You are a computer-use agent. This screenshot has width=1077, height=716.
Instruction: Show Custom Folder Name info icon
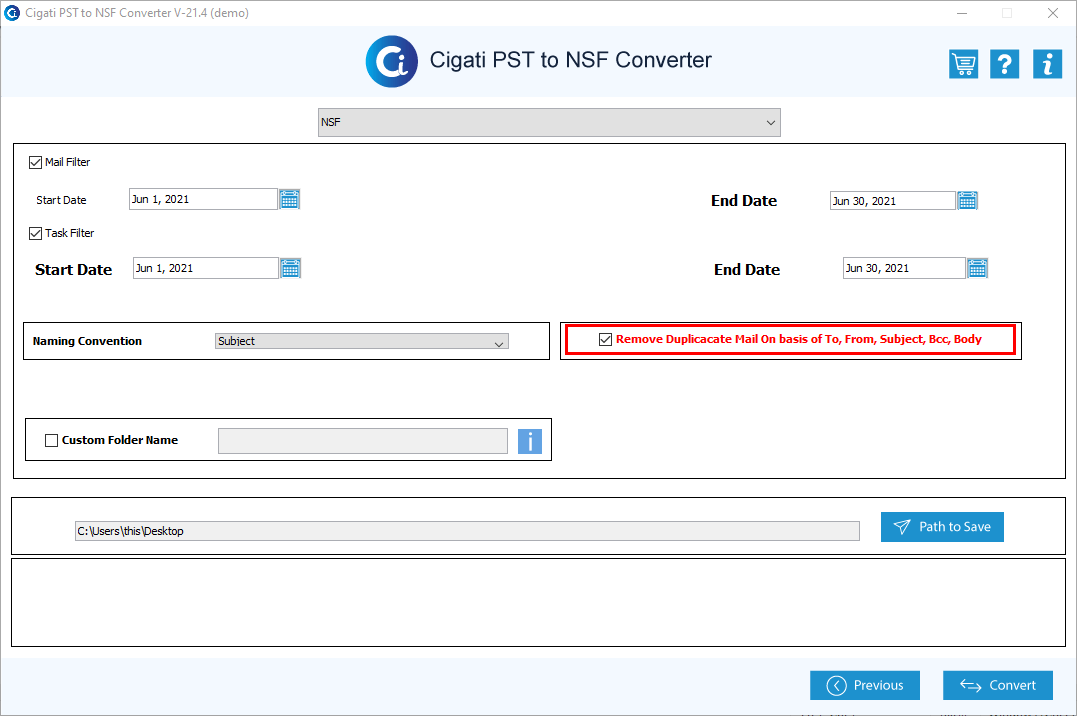530,441
